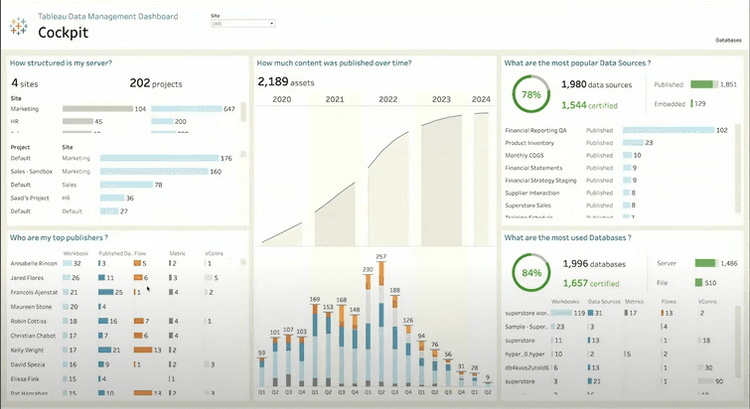Click the 2,189 assets total

[286, 82]
